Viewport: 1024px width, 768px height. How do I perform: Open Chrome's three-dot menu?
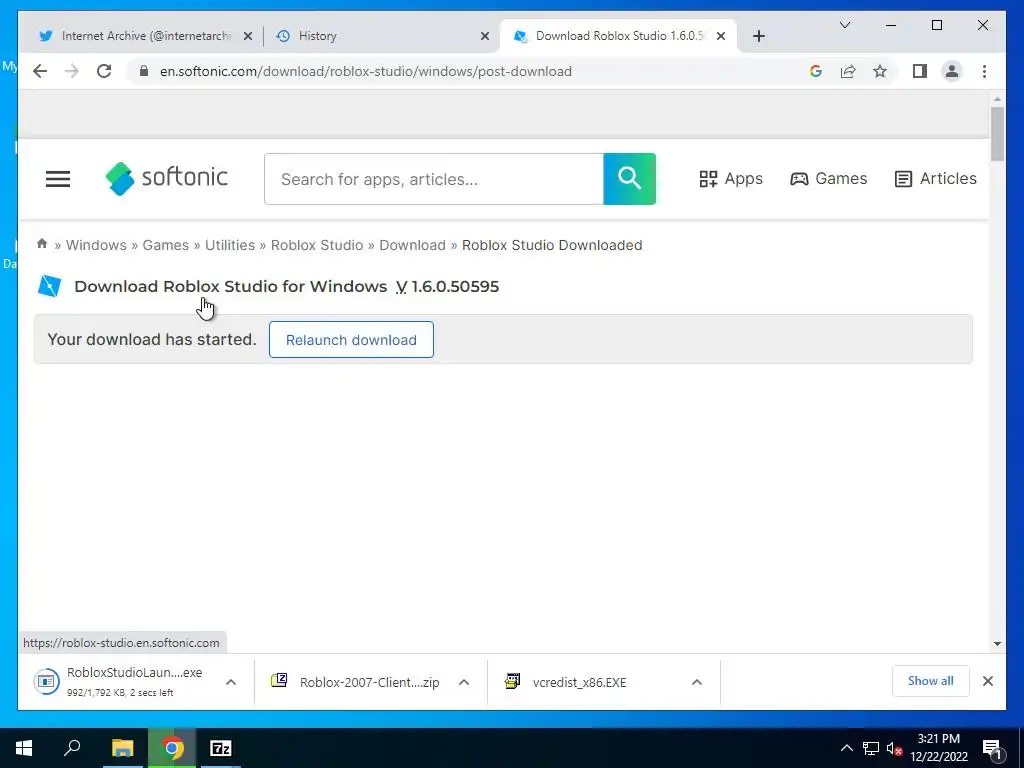click(x=984, y=71)
